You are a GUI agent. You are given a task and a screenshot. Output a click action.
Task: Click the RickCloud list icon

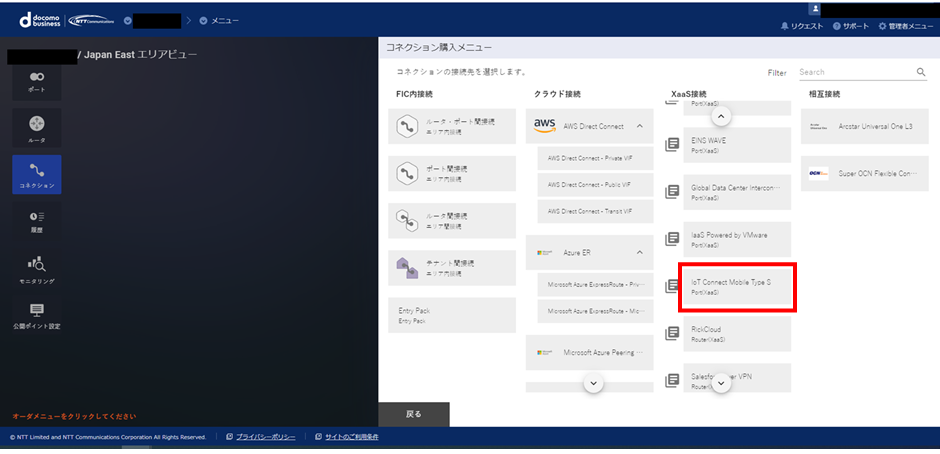tap(672, 333)
